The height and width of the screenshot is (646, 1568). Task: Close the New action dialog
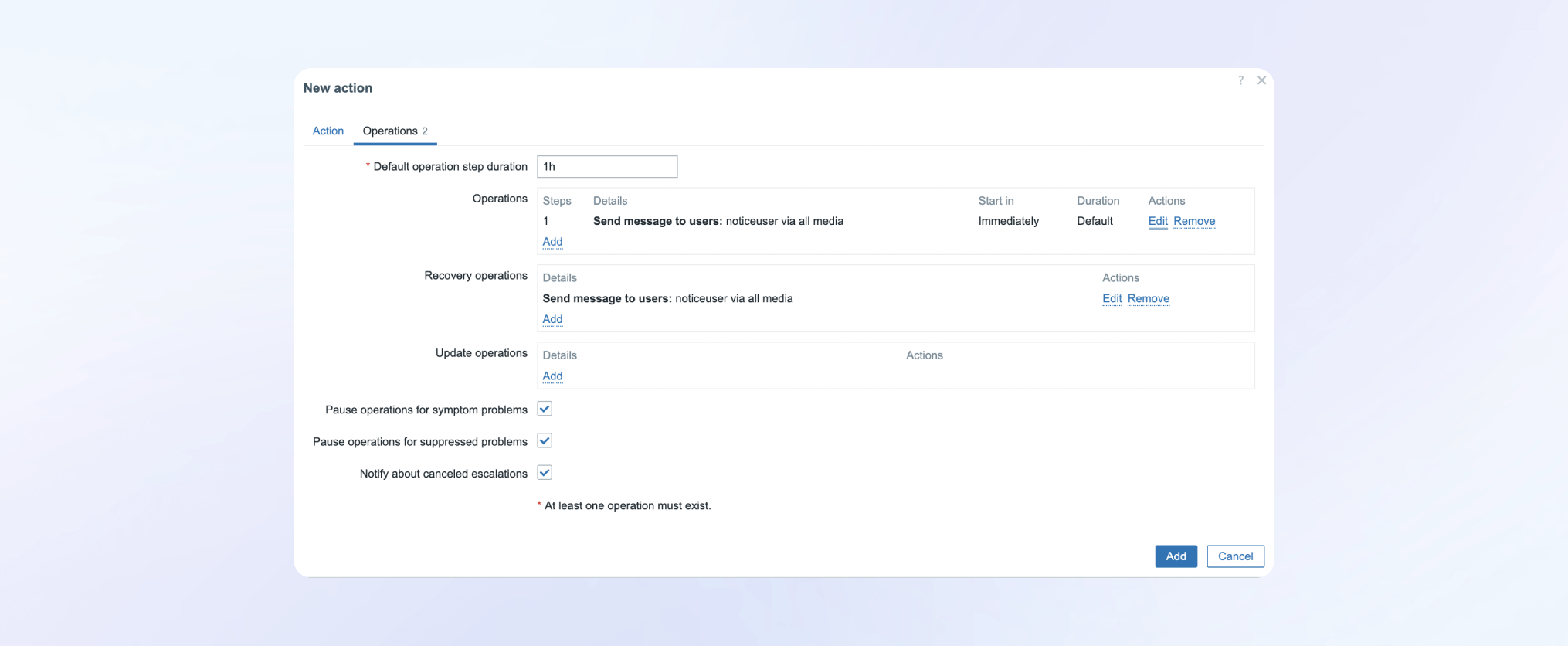tap(1261, 80)
